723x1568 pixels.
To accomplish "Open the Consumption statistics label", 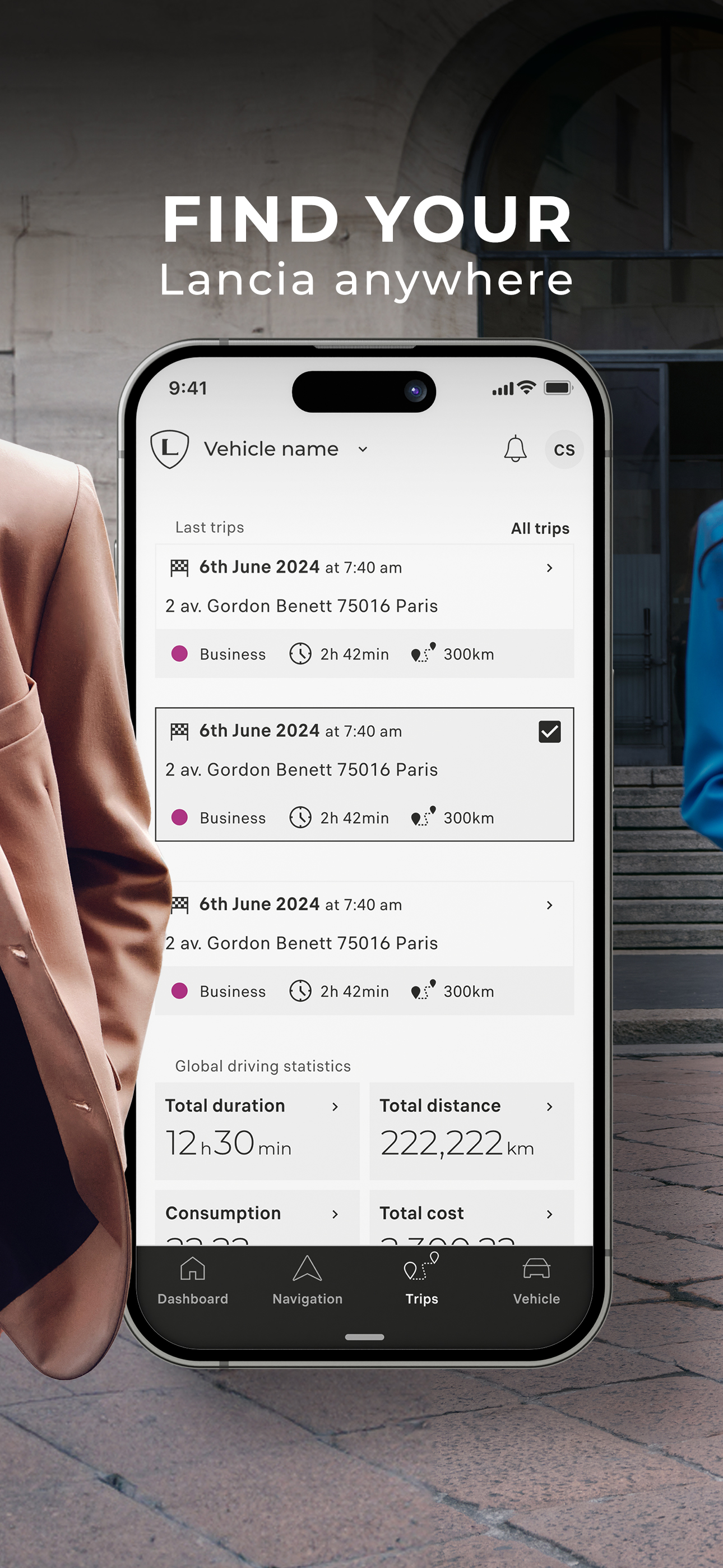I will click(x=224, y=1214).
